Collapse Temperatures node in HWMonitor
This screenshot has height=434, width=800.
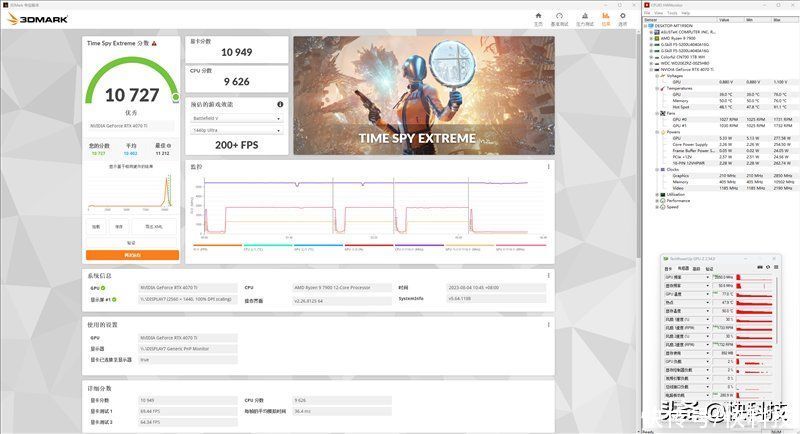pos(657,88)
